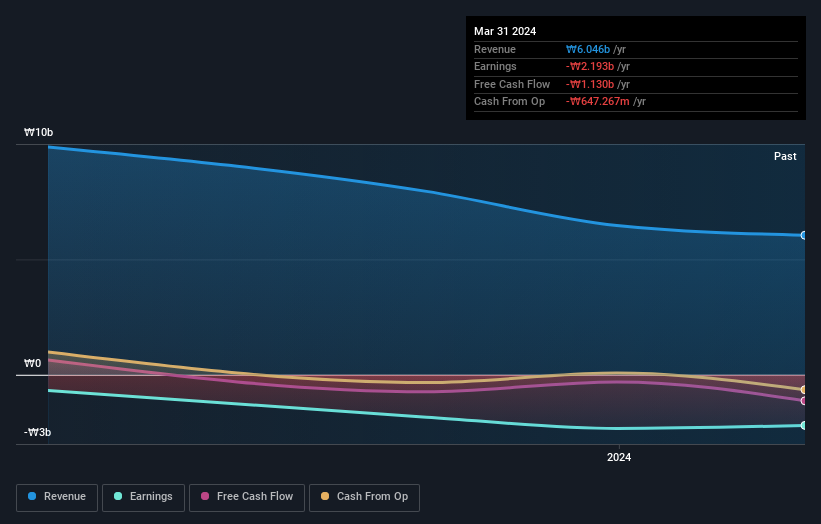Click the -₩2.193b earnings value
821x524 pixels.
pos(590,66)
